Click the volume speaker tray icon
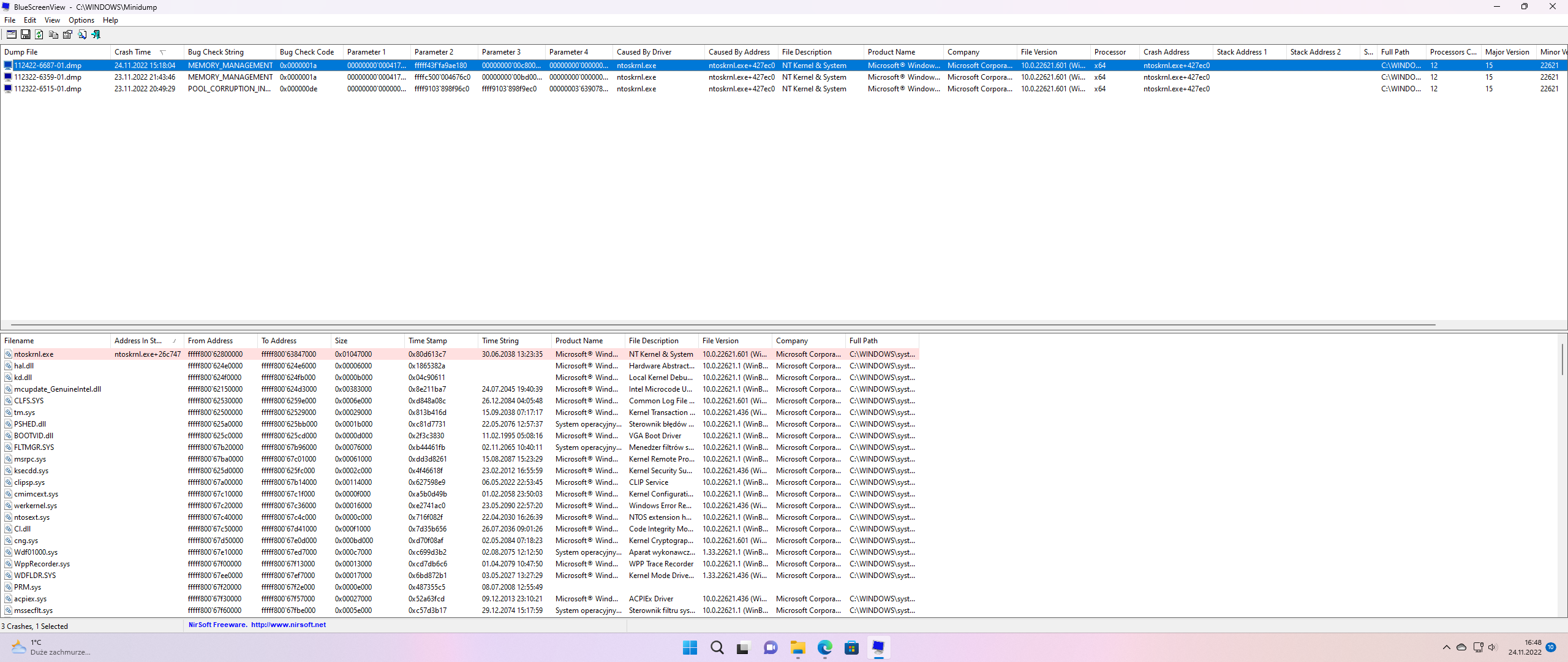This screenshot has width=1568, height=662. 1492,647
